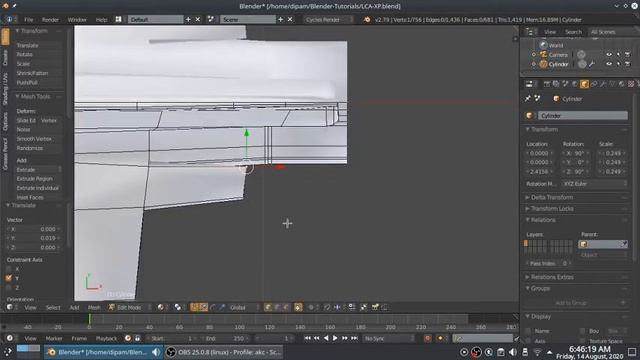Open the Window menu
640x360 pixels.
click(x=77, y=20)
